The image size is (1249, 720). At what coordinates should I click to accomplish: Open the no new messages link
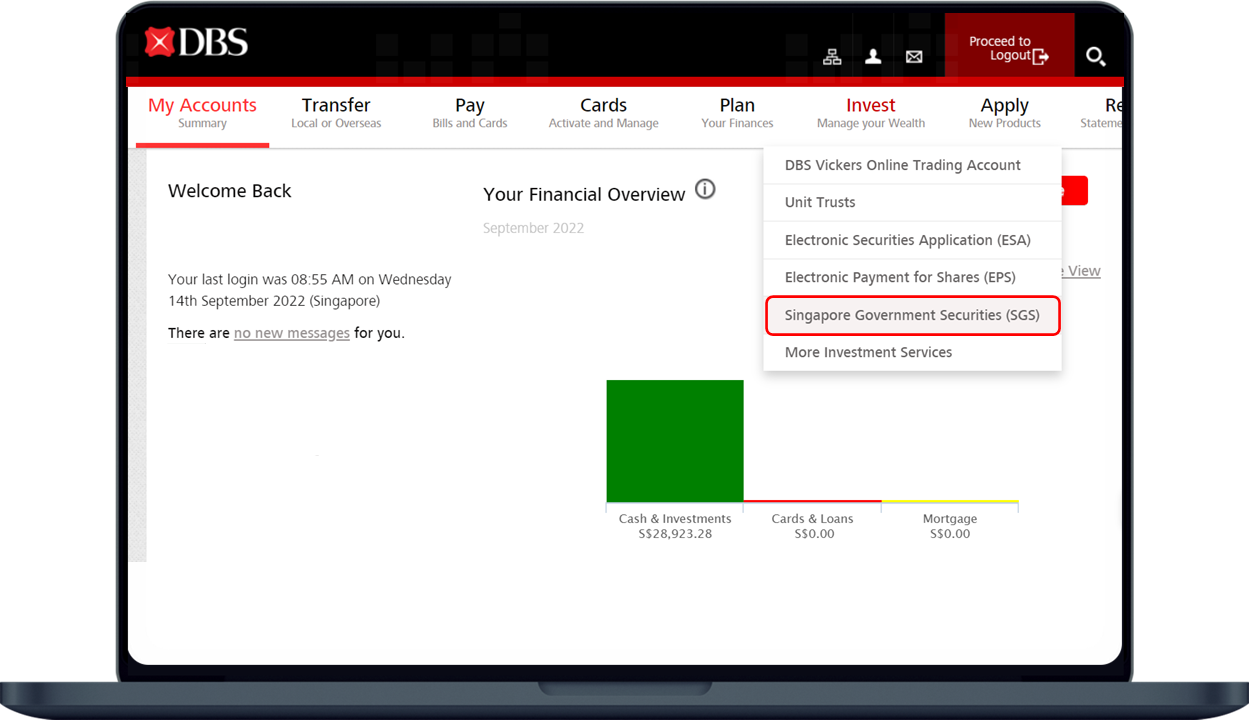[x=291, y=333]
